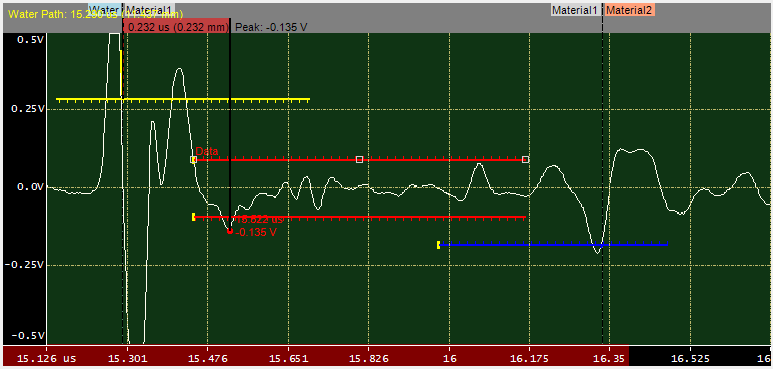The height and width of the screenshot is (369, 773).
Task: Click the 16.175 time axis label
Action: pyautogui.click(x=530, y=358)
